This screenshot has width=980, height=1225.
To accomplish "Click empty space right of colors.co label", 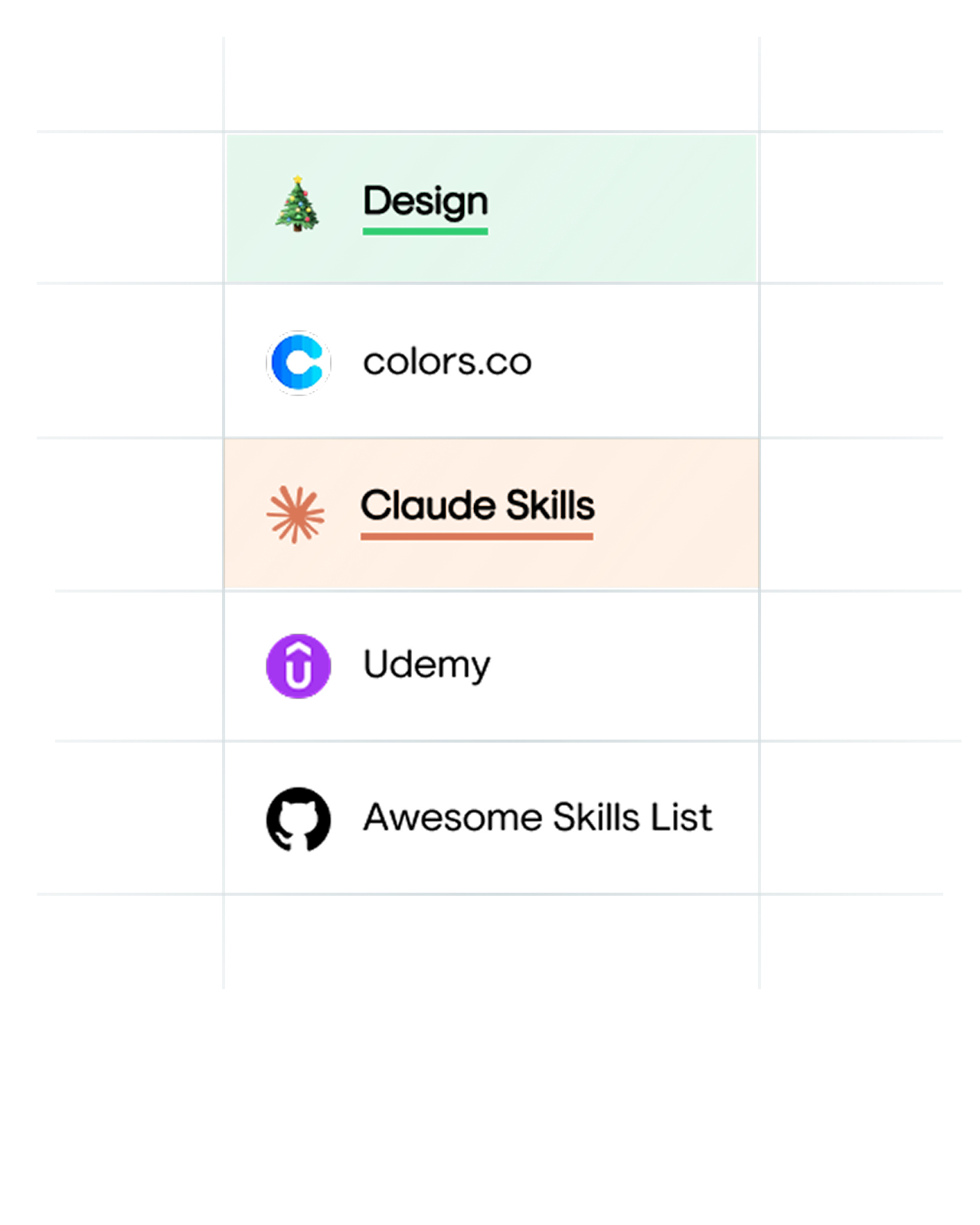I will (643, 362).
